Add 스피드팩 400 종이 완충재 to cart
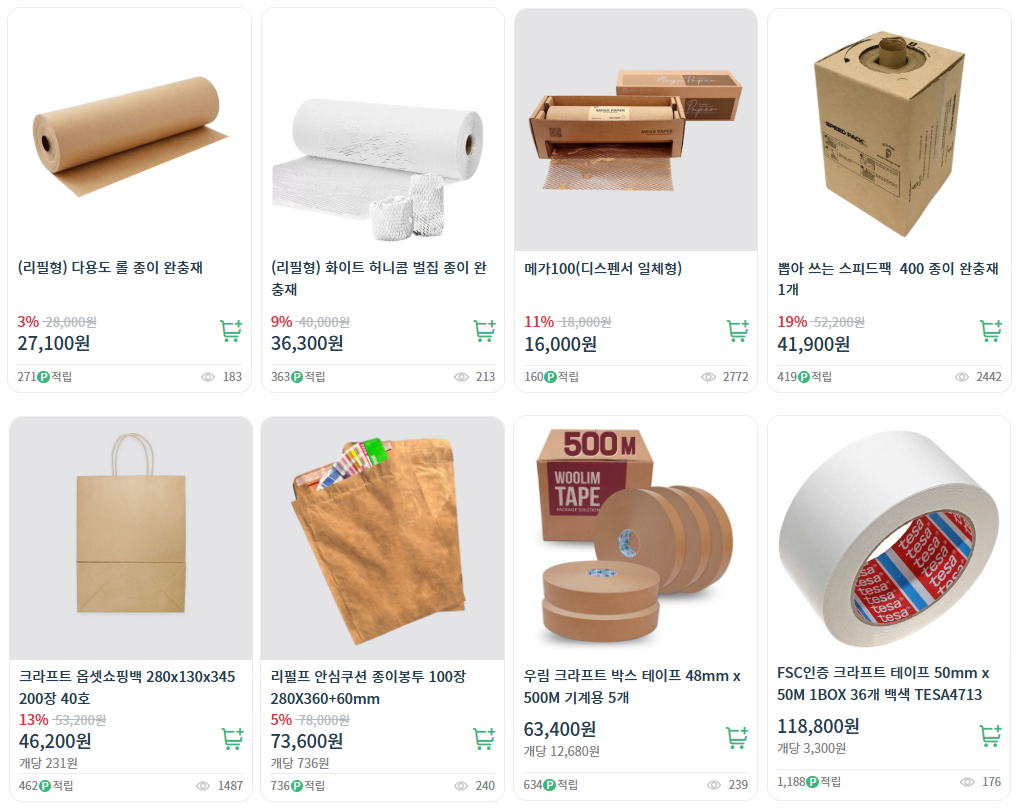Image resolution: width=1021 pixels, height=810 pixels. 991,331
